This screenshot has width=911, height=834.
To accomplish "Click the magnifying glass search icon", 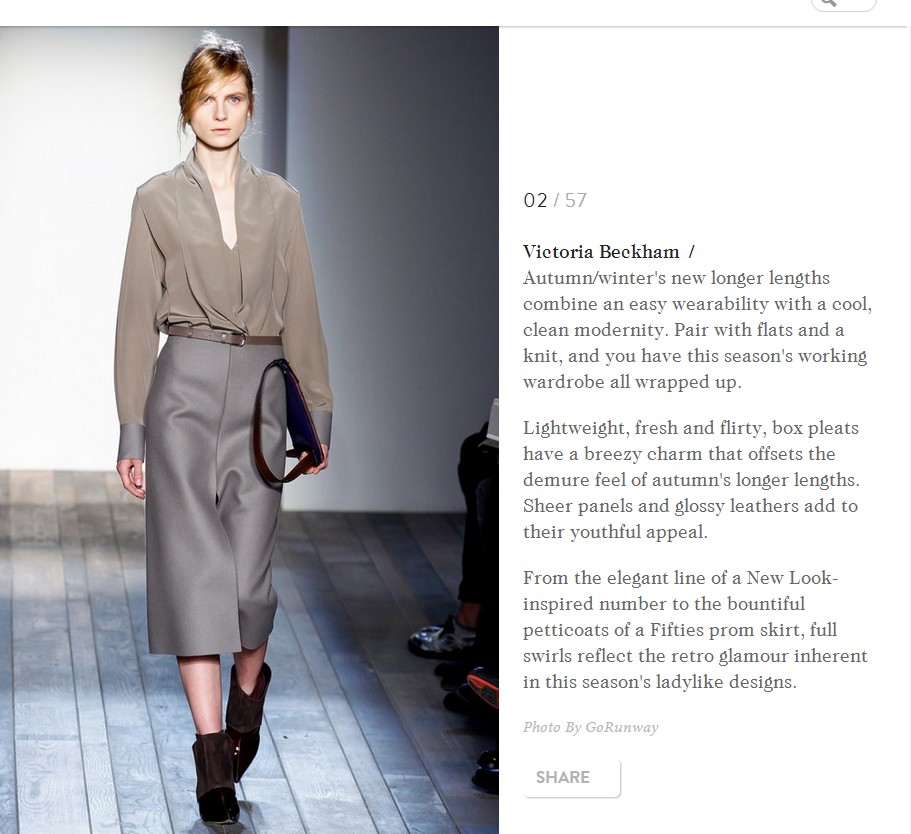I will pos(829,2).
